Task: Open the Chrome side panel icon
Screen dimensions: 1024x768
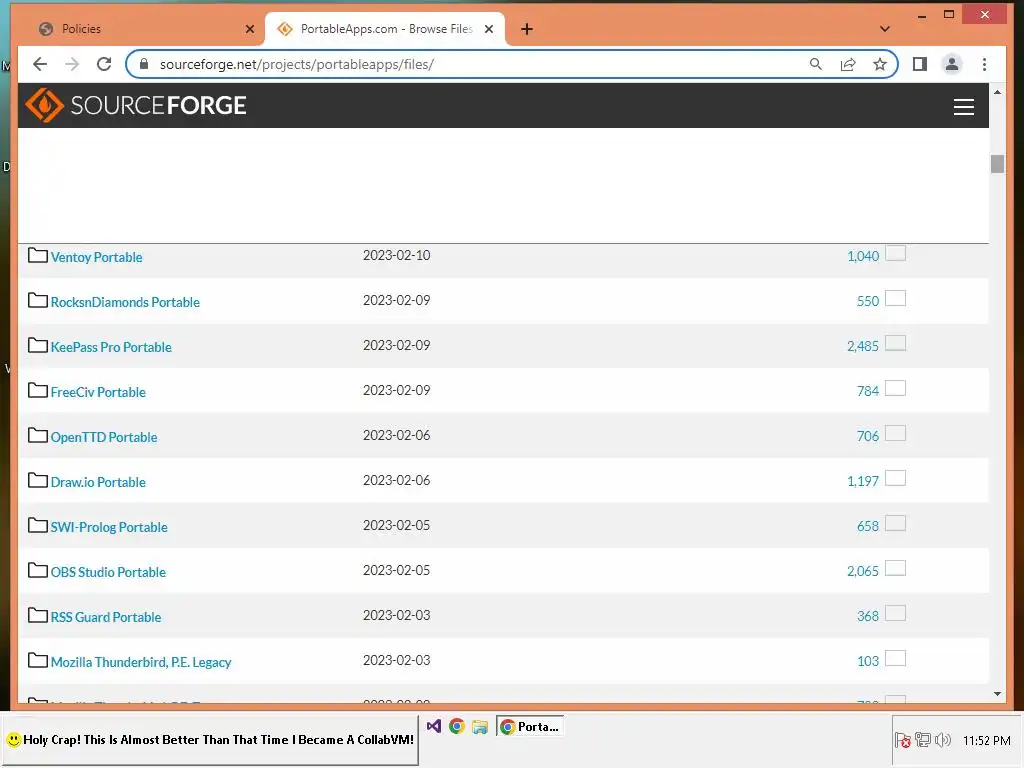Action: click(920, 64)
